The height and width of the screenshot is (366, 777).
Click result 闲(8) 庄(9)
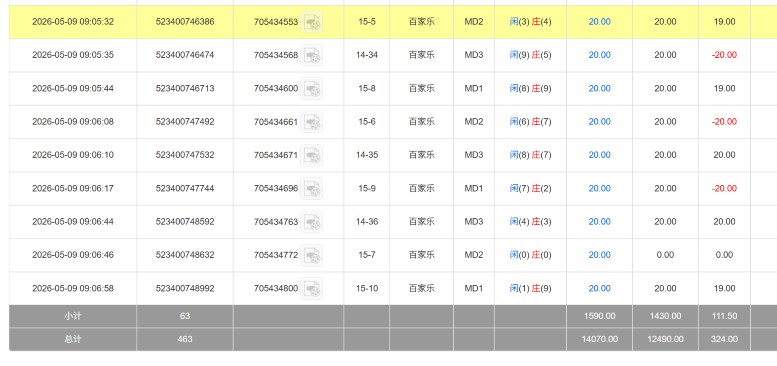[x=530, y=88]
